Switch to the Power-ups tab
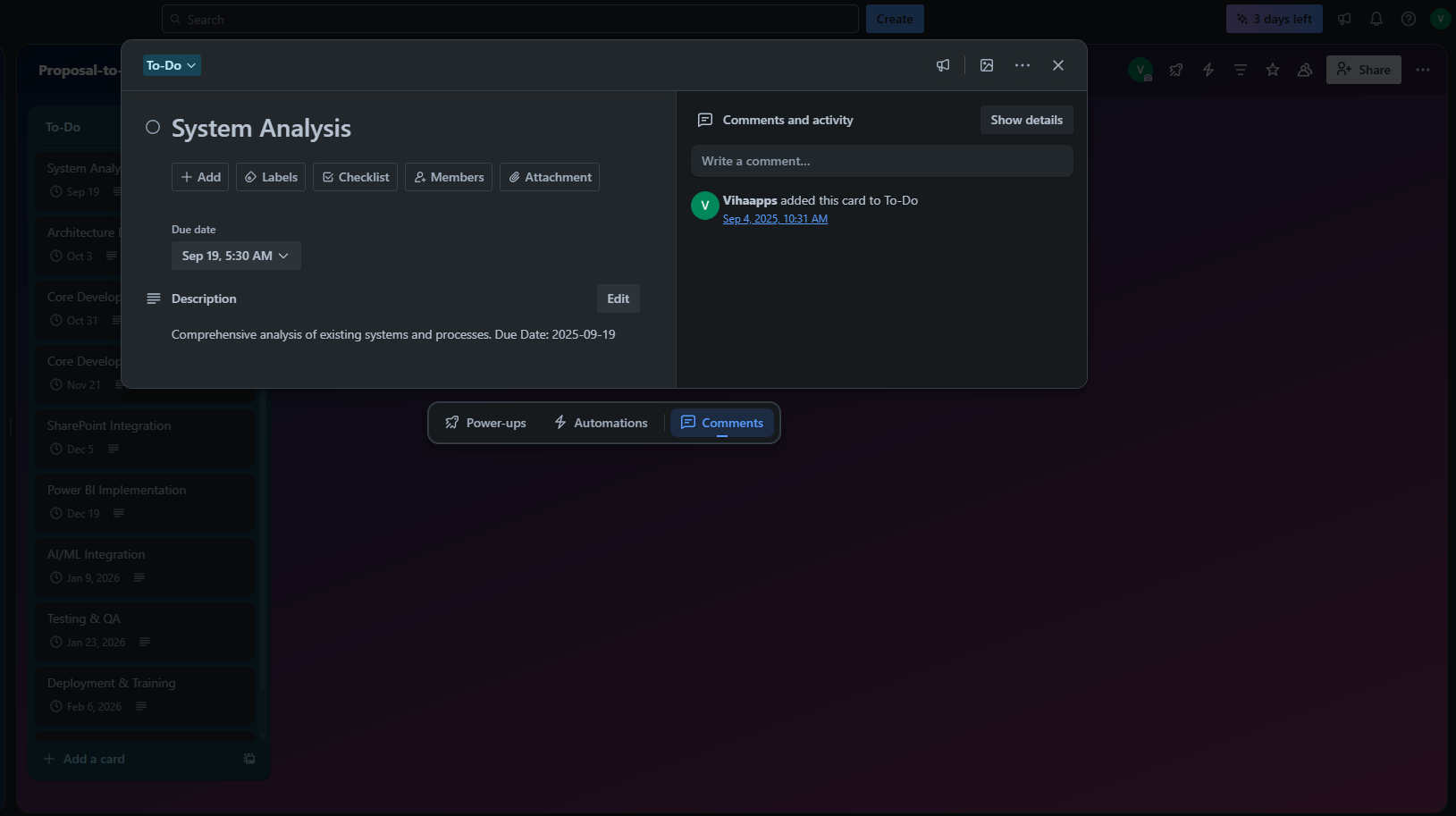Viewport: 1456px width, 816px height. click(485, 423)
